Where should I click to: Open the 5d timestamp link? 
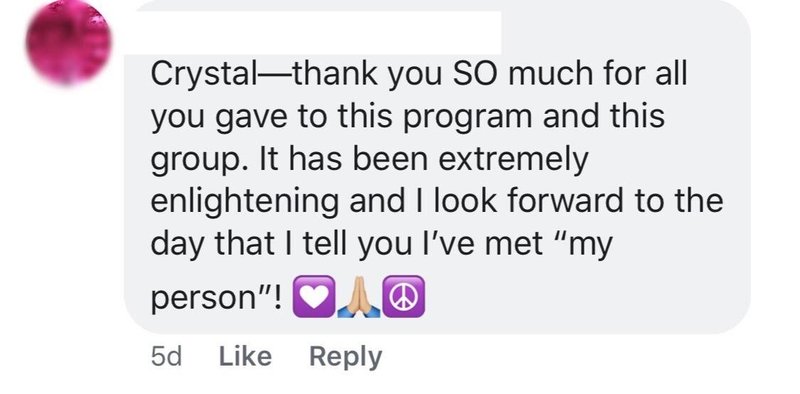(x=166, y=357)
